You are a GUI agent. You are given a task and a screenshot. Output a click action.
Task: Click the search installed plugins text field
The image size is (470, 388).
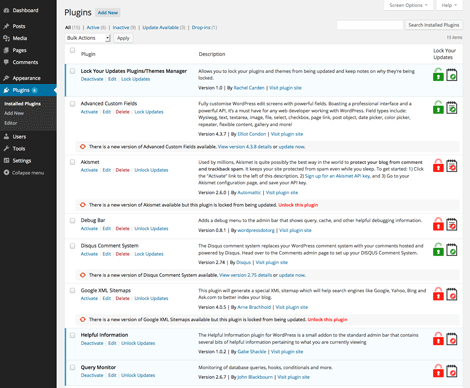coord(370,25)
